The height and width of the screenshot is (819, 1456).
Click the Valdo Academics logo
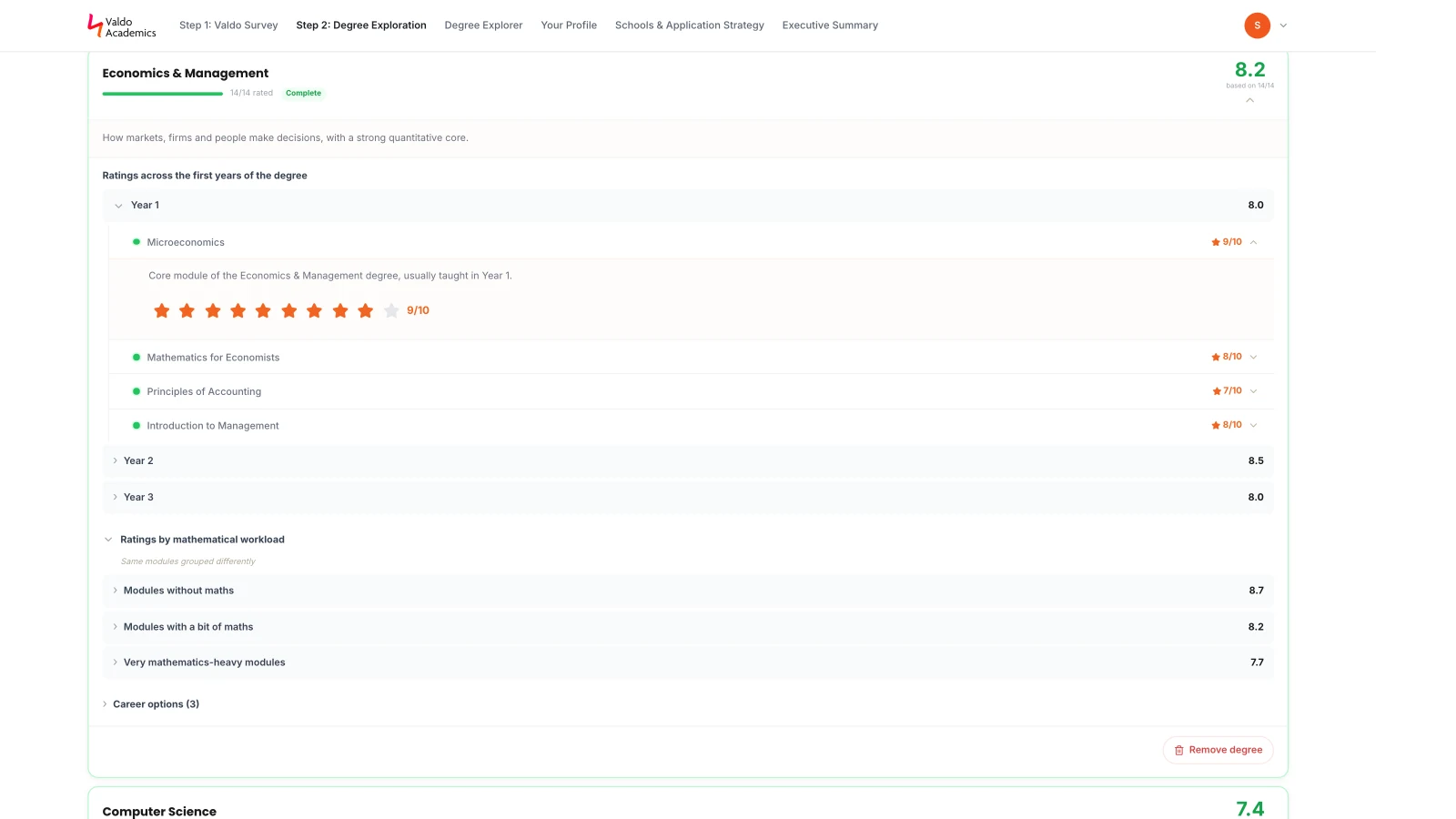121,25
